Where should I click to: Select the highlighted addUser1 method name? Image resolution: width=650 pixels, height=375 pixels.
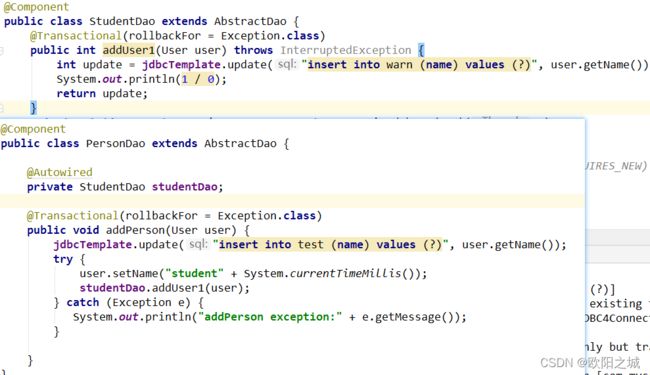[x=129, y=50]
